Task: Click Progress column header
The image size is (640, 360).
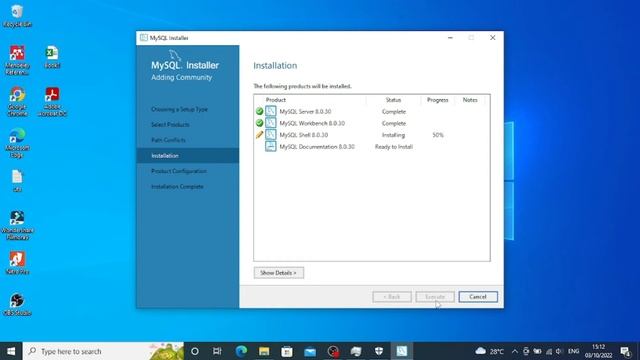Action: tap(438, 100)
